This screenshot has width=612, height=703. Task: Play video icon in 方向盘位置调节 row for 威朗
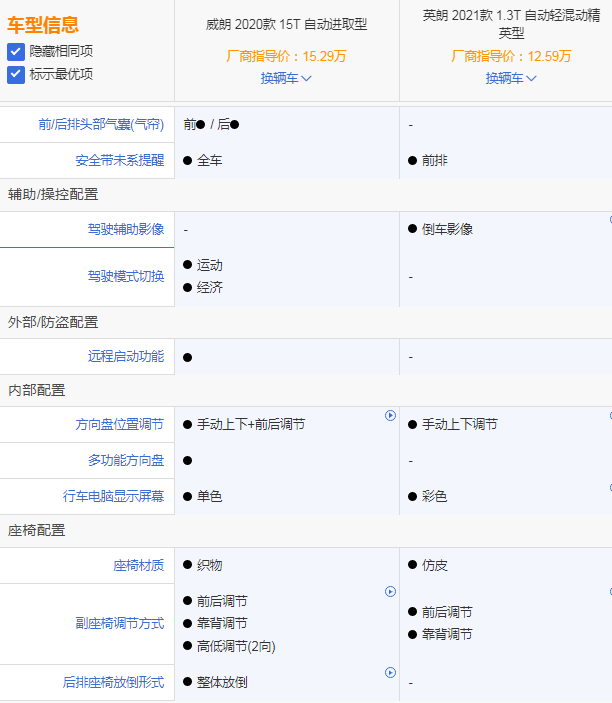pos(391,416)
